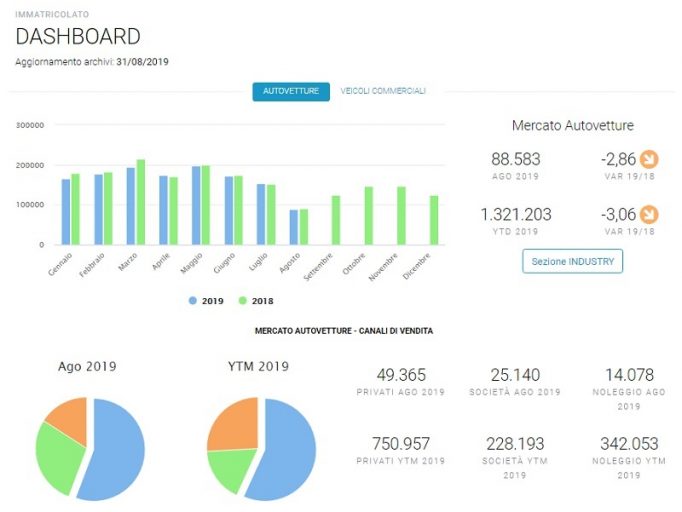The width and height of the screenshot is (682, 512).
Task: Click the 88.583 AGO 2019 value
Action: 515,159
